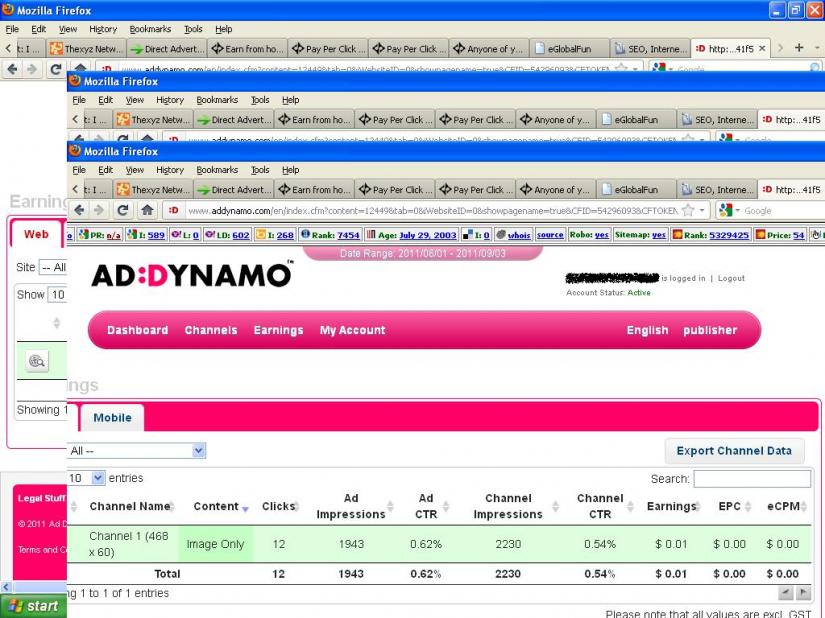Click Earnings in pink navigation bar
Image resolution: width=825 pixels, height=618 pixels.
pyautogui.click(x=278, y=330)
